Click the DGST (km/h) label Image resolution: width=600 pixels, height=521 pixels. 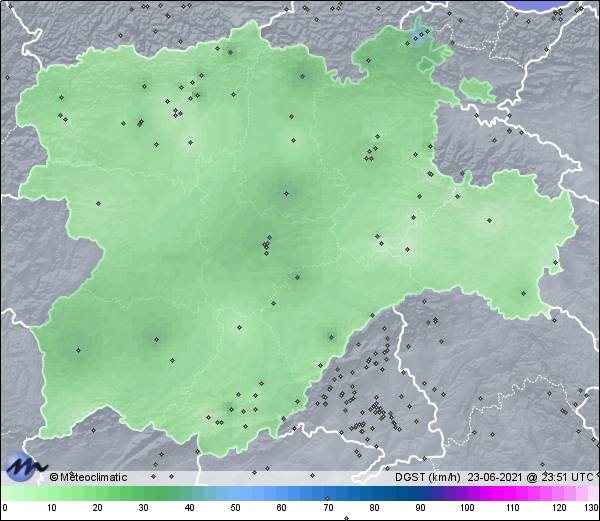coord(428,477)
